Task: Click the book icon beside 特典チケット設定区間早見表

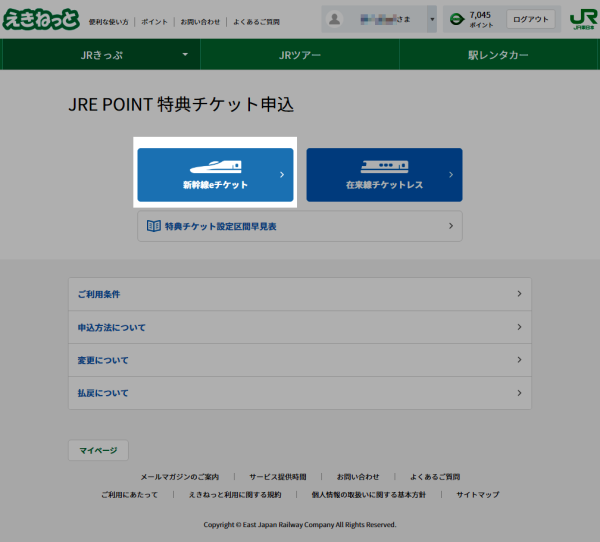Action: pyautogui.click(x=154, y=226)
